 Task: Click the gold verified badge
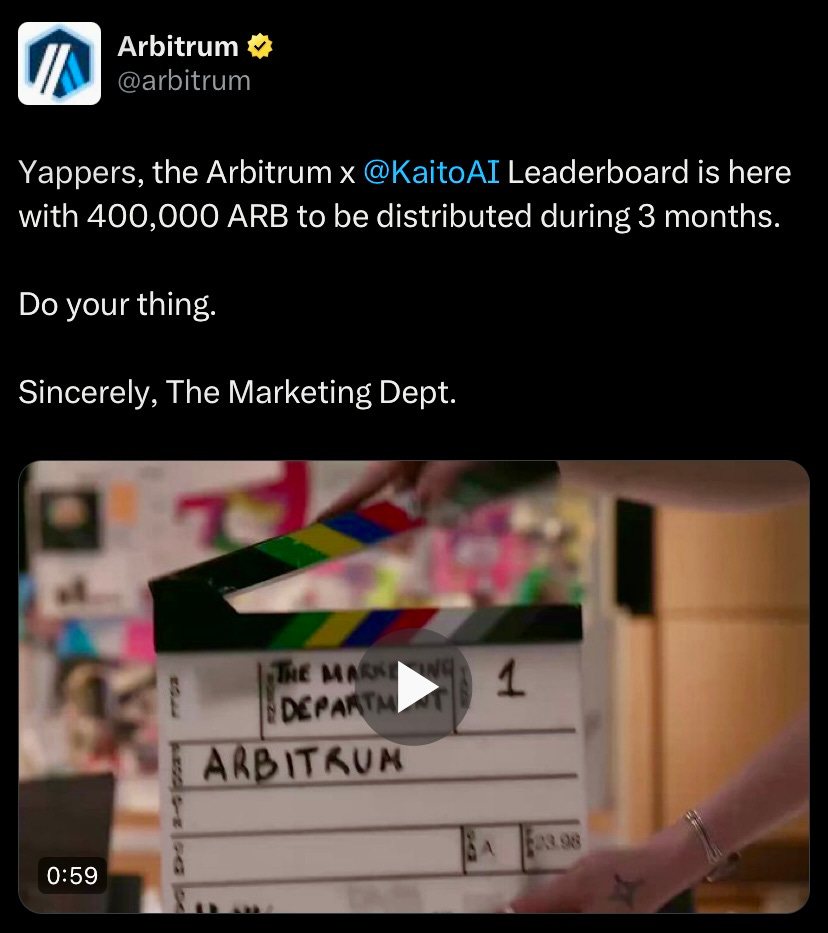point(260,46)
